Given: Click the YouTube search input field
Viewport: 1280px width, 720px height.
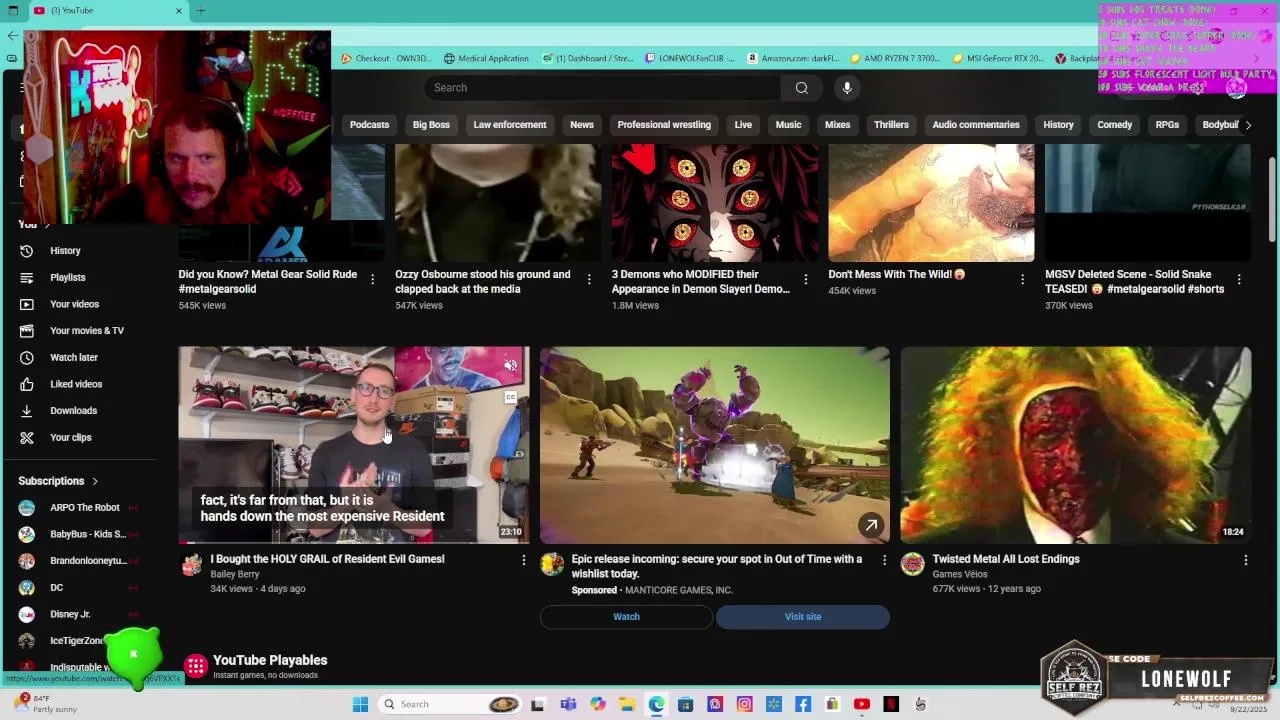Looking at the screenshot, I should coord(602,88).
